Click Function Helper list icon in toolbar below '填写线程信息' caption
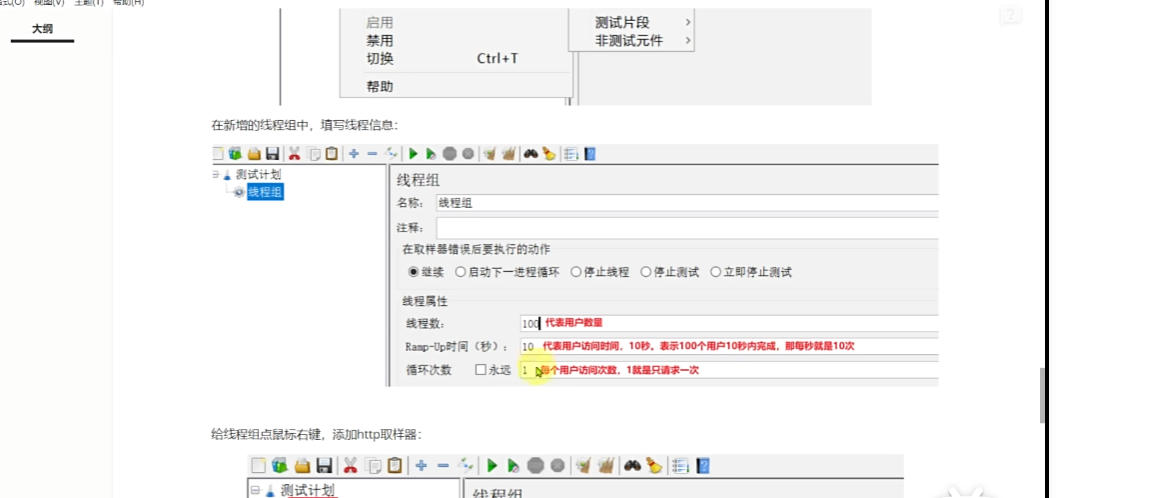1175x498 pixels. coord(570,154)
